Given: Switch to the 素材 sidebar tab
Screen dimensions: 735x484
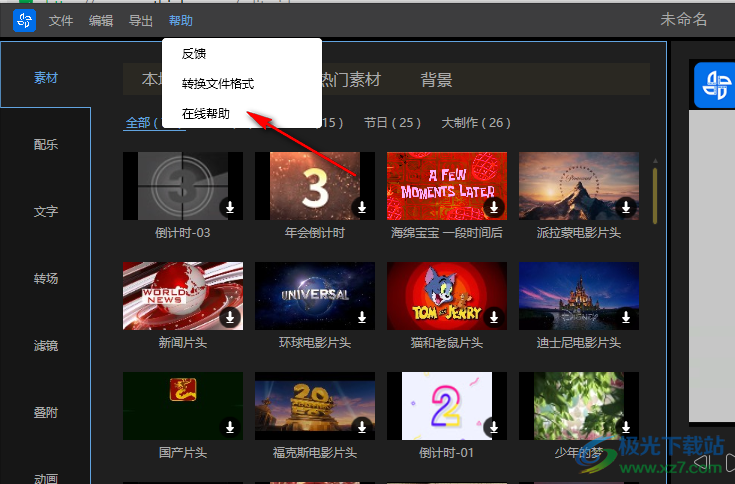Looking at the screenshot, I should 45,78.
